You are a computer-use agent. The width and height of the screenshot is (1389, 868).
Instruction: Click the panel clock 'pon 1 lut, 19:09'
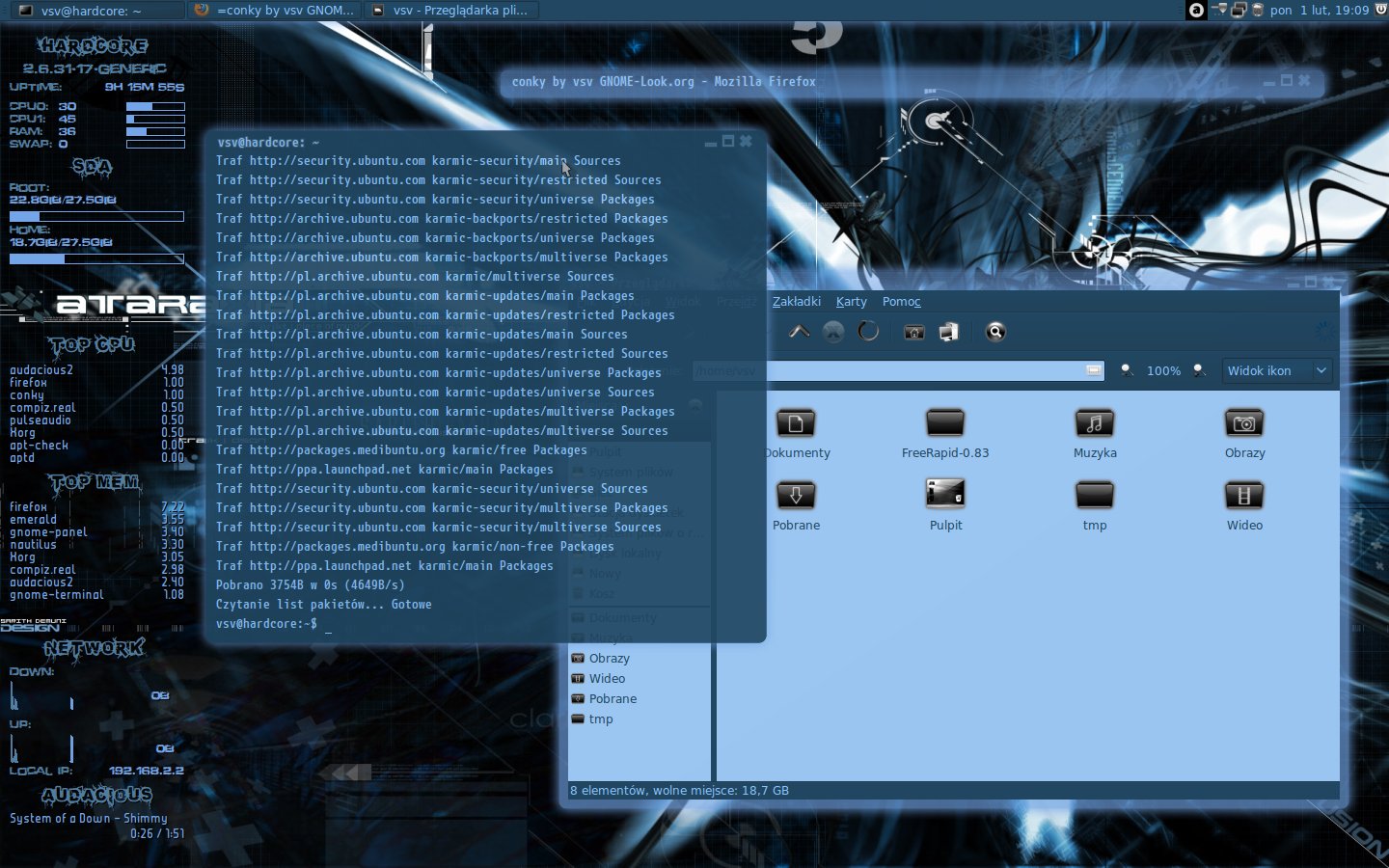(1319, 10)
